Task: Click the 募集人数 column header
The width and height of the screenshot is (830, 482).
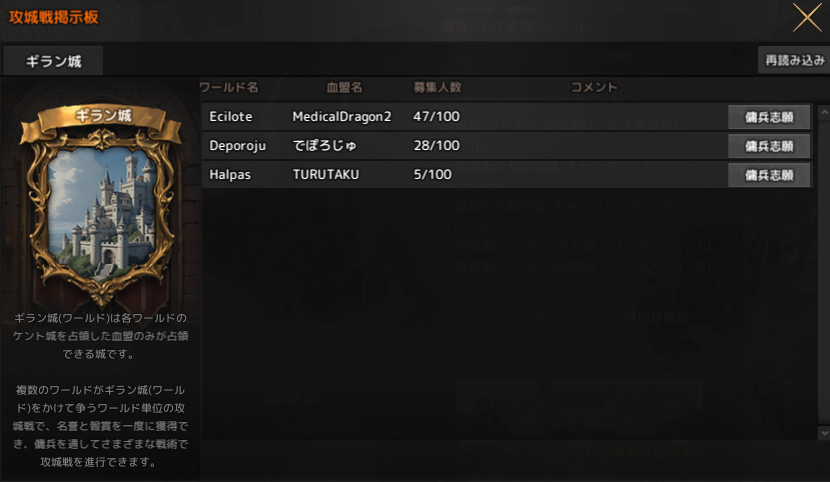Action: click(x=437, y=87)
